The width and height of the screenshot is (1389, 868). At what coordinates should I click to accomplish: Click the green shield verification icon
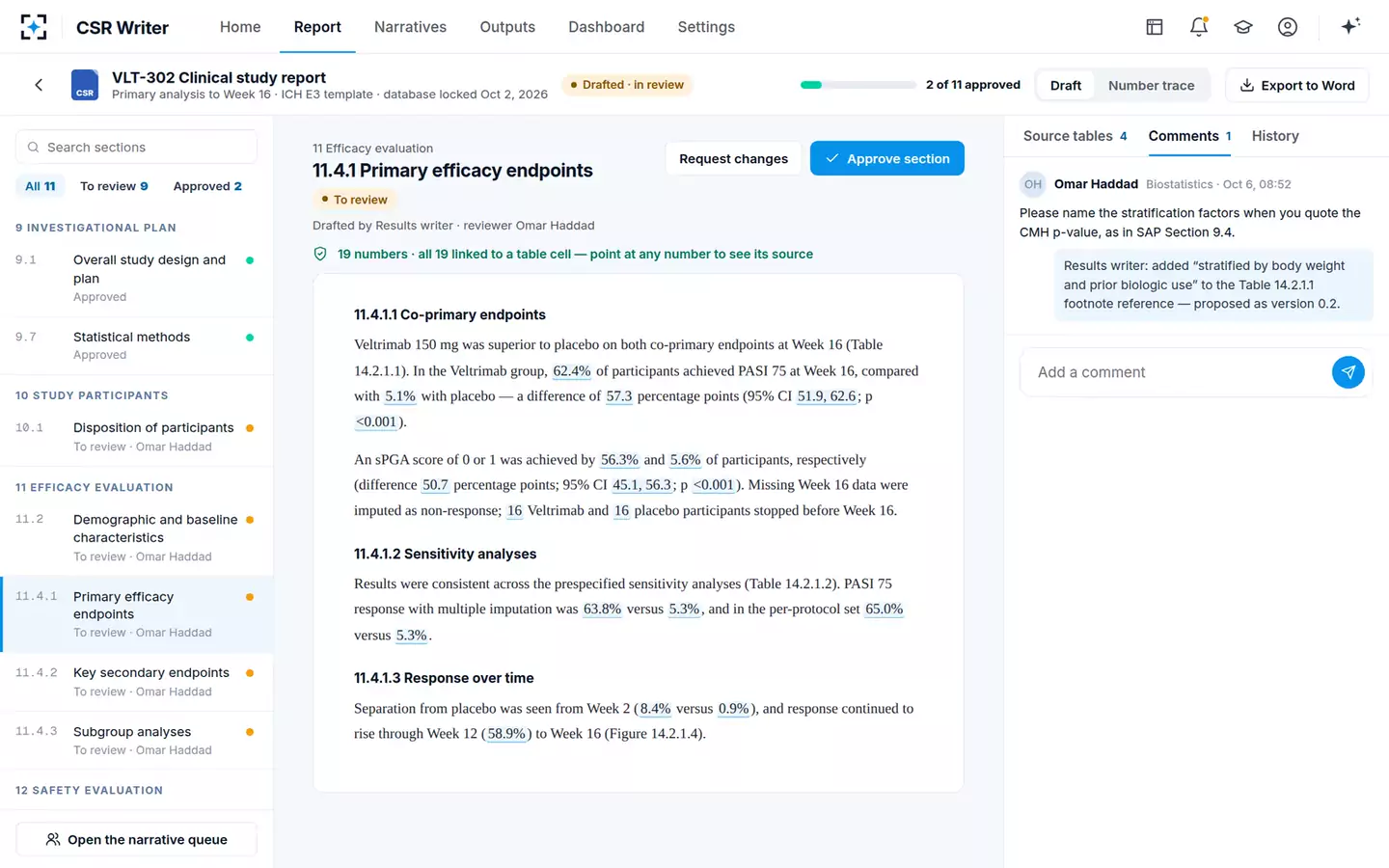click(320, 254)
